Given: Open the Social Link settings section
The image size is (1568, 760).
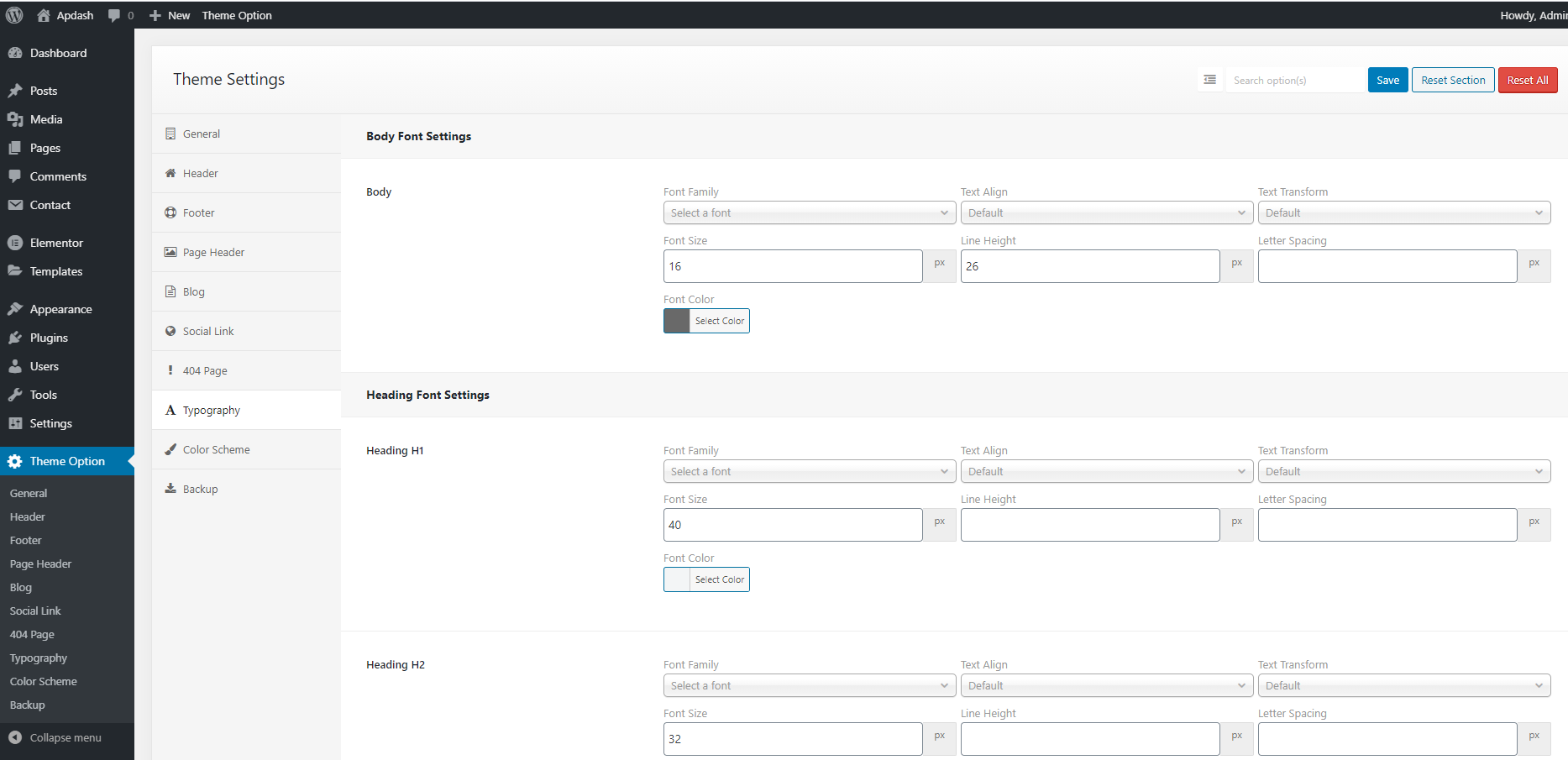Looking at the screenshot, I should 208,331.
